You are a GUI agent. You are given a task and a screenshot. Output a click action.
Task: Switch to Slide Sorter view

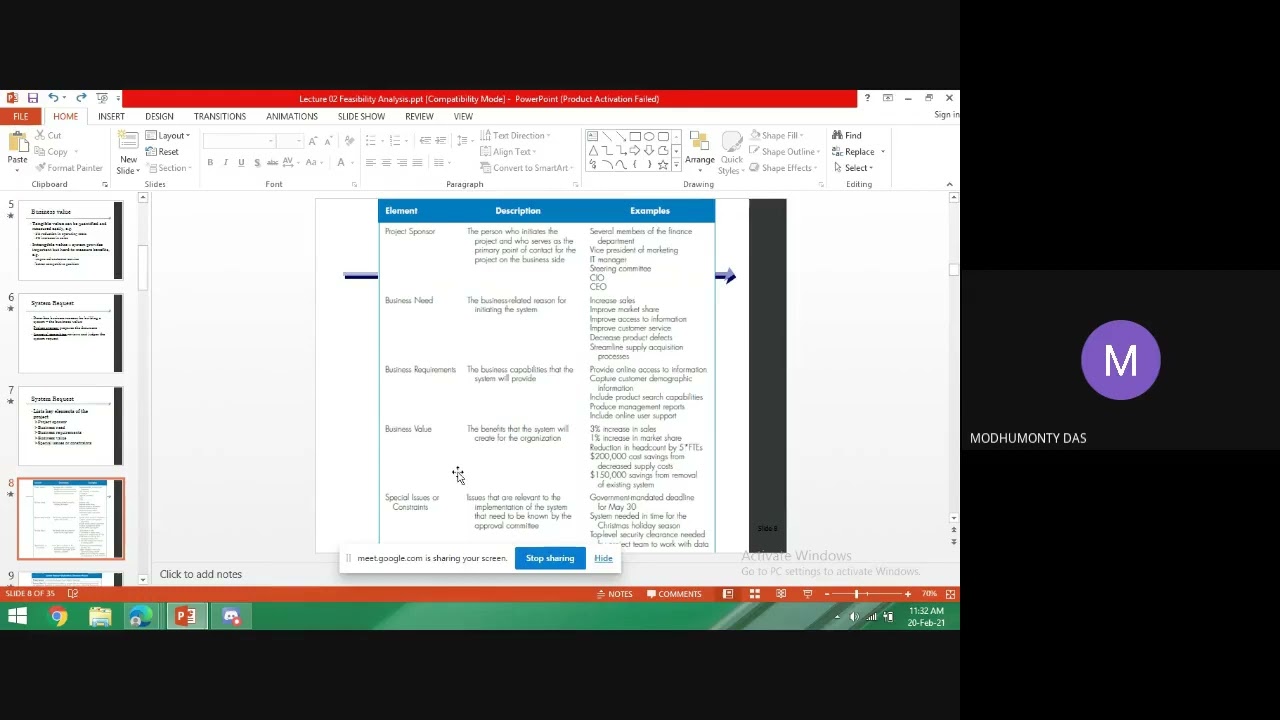pyautogui.click(x=755, y=594)
